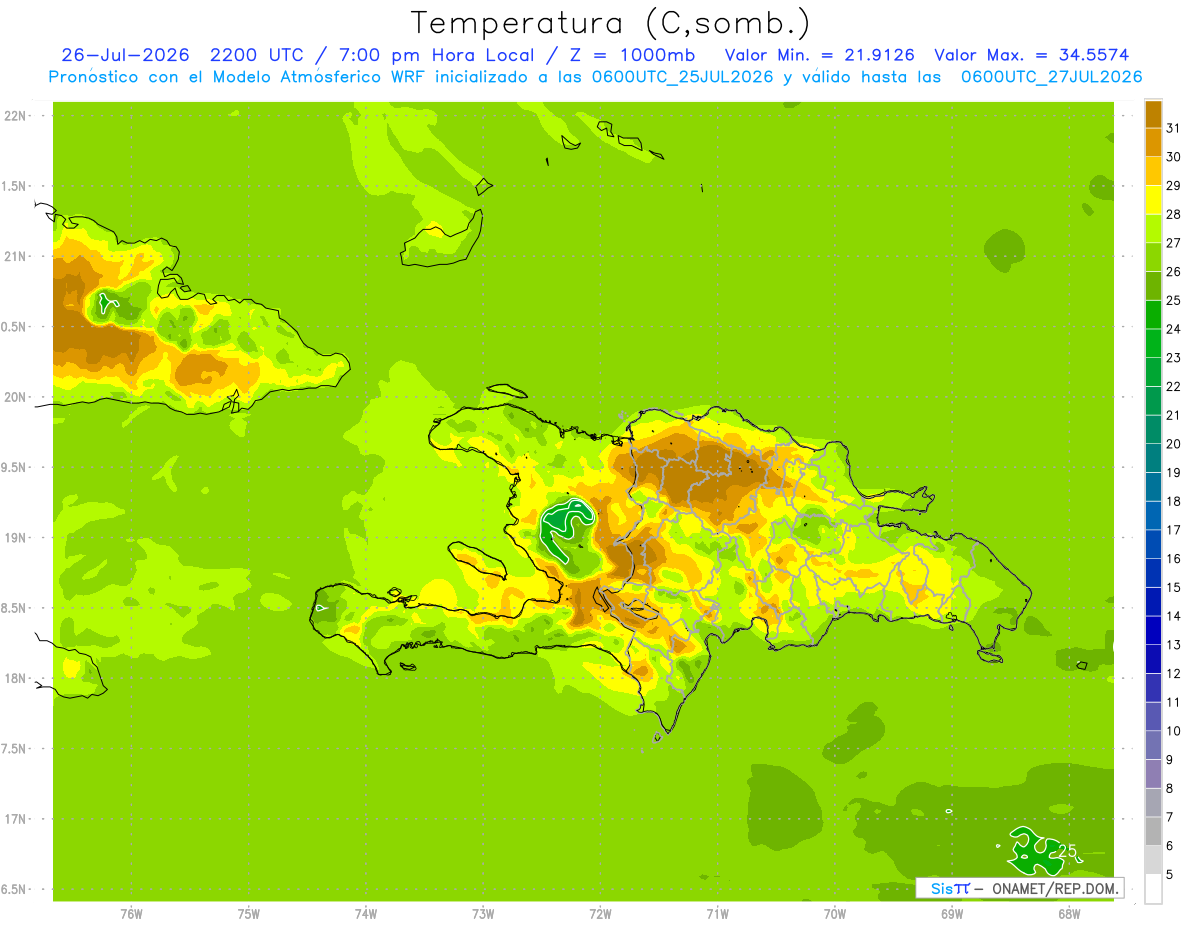Screen dimensions: 1200x927
Task: Click the "20N" latitude label
Action: [16, 397]
